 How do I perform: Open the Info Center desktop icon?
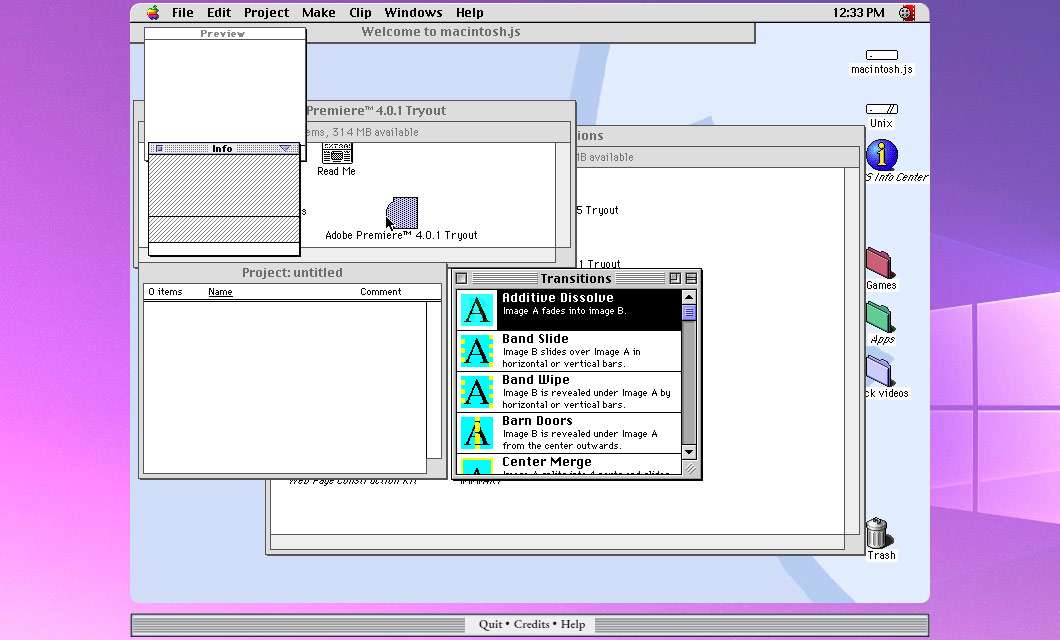pyautogui.click(x=882, y=155)
